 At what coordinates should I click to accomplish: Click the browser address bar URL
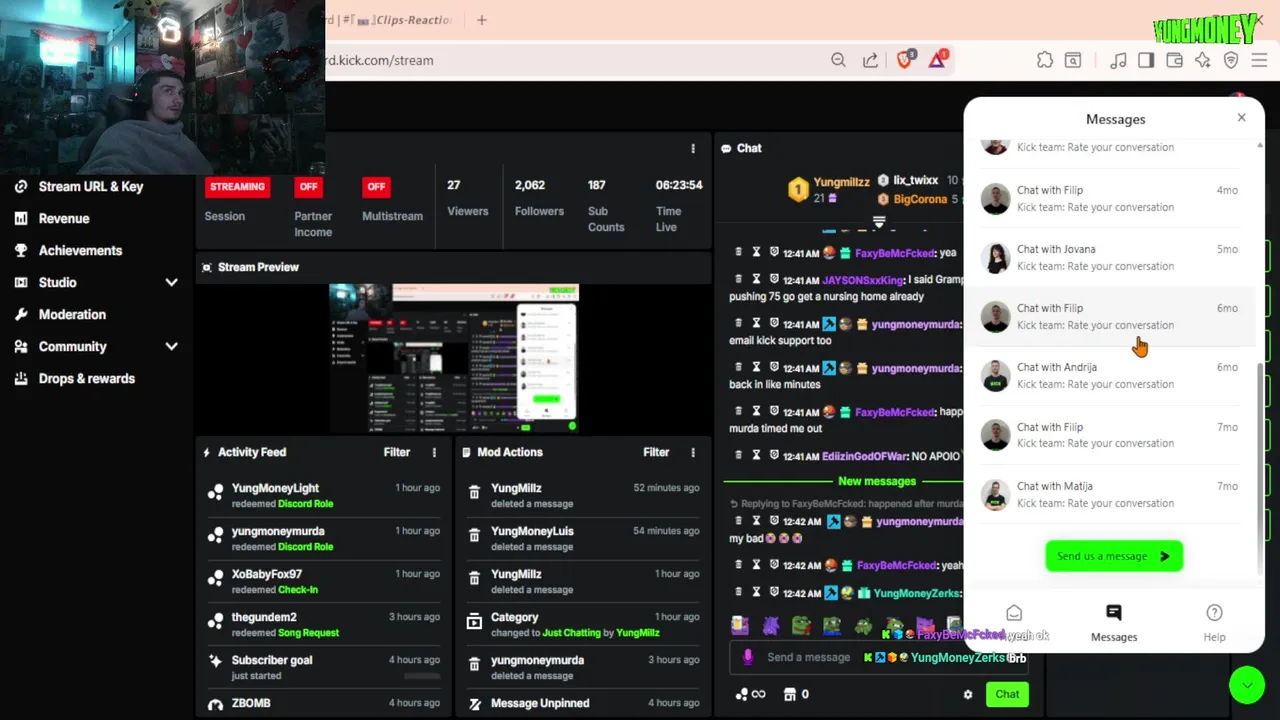[380, 60]
